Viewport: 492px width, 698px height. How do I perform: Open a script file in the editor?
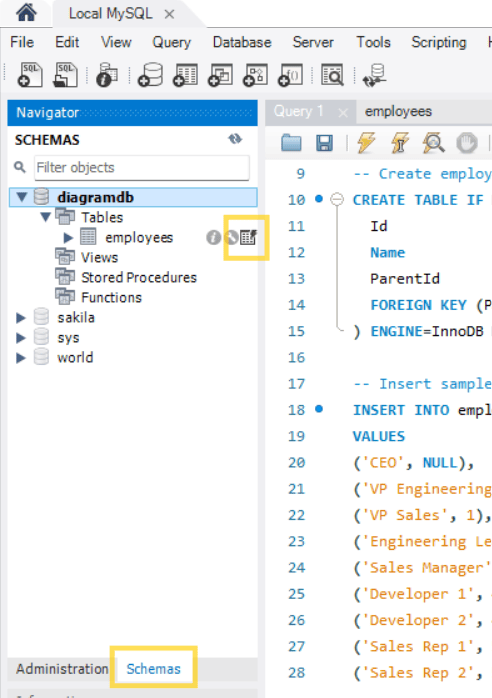[x=292, y=143]
